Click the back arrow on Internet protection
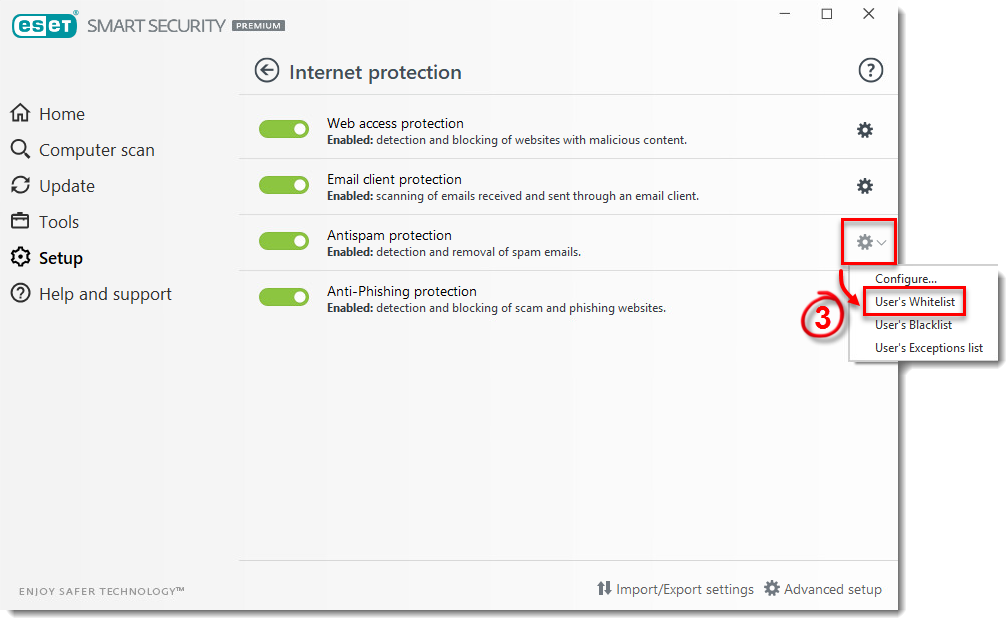 click(x=267, y=71)
